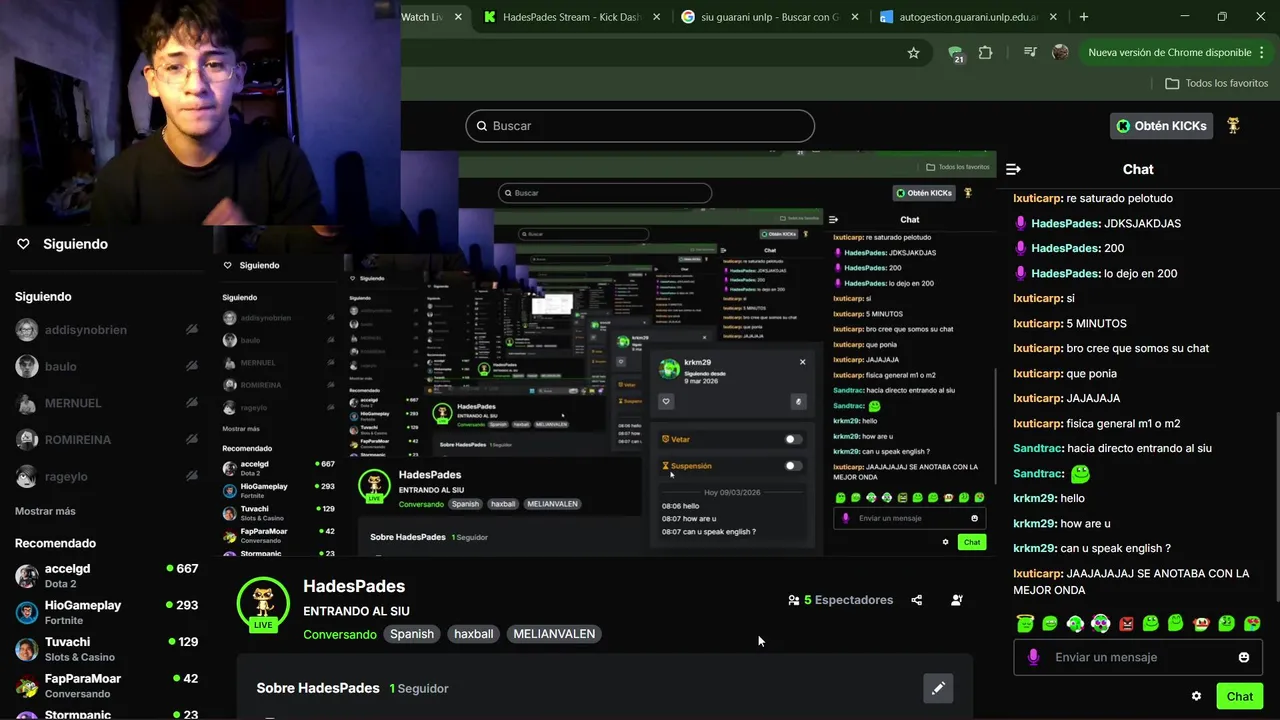Screen dimensions: 1280x720
Task: Open Todos los favoritos bookmarks folder
Action: [1216, 84]
